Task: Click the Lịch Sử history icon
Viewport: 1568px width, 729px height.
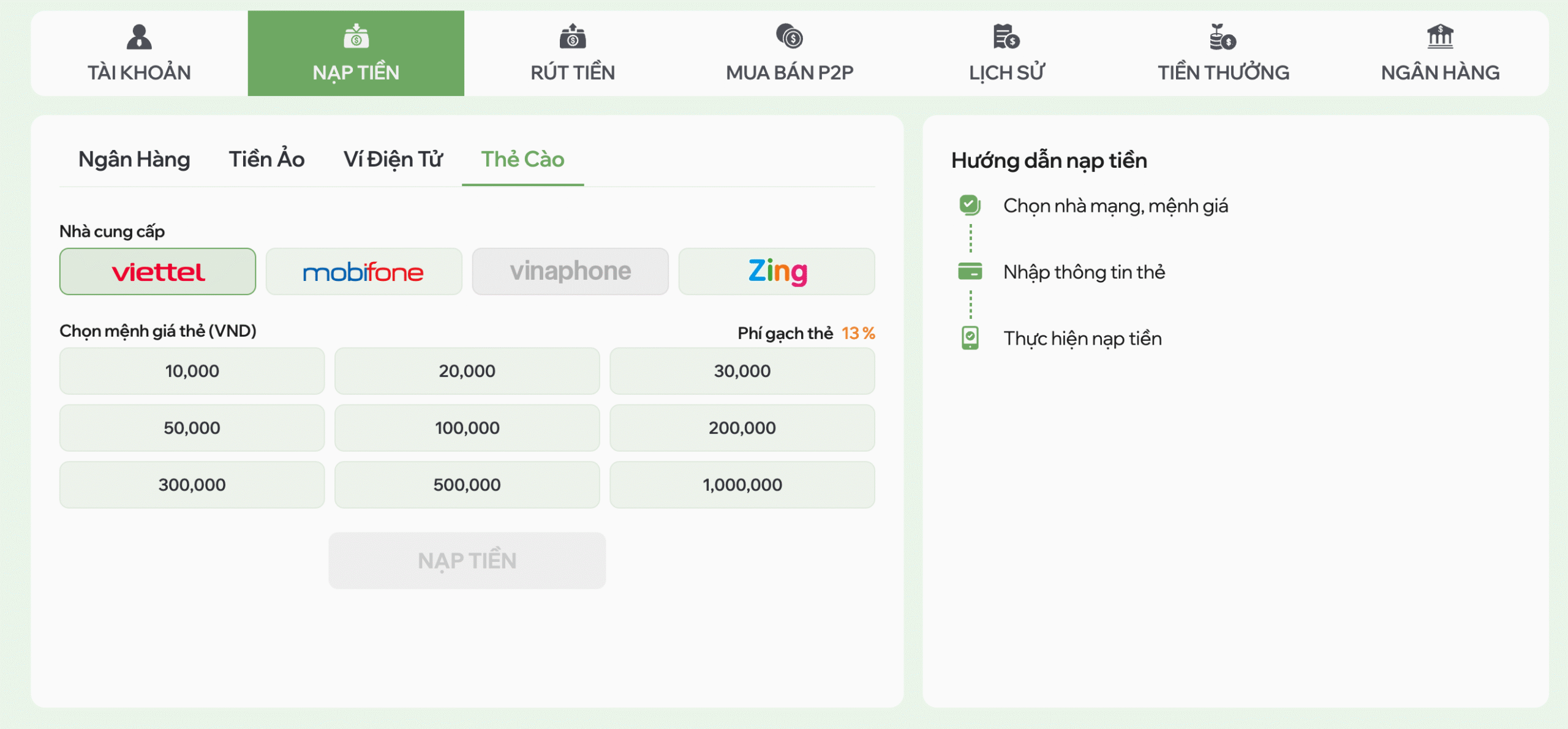Action: (x=1006, y=37)
